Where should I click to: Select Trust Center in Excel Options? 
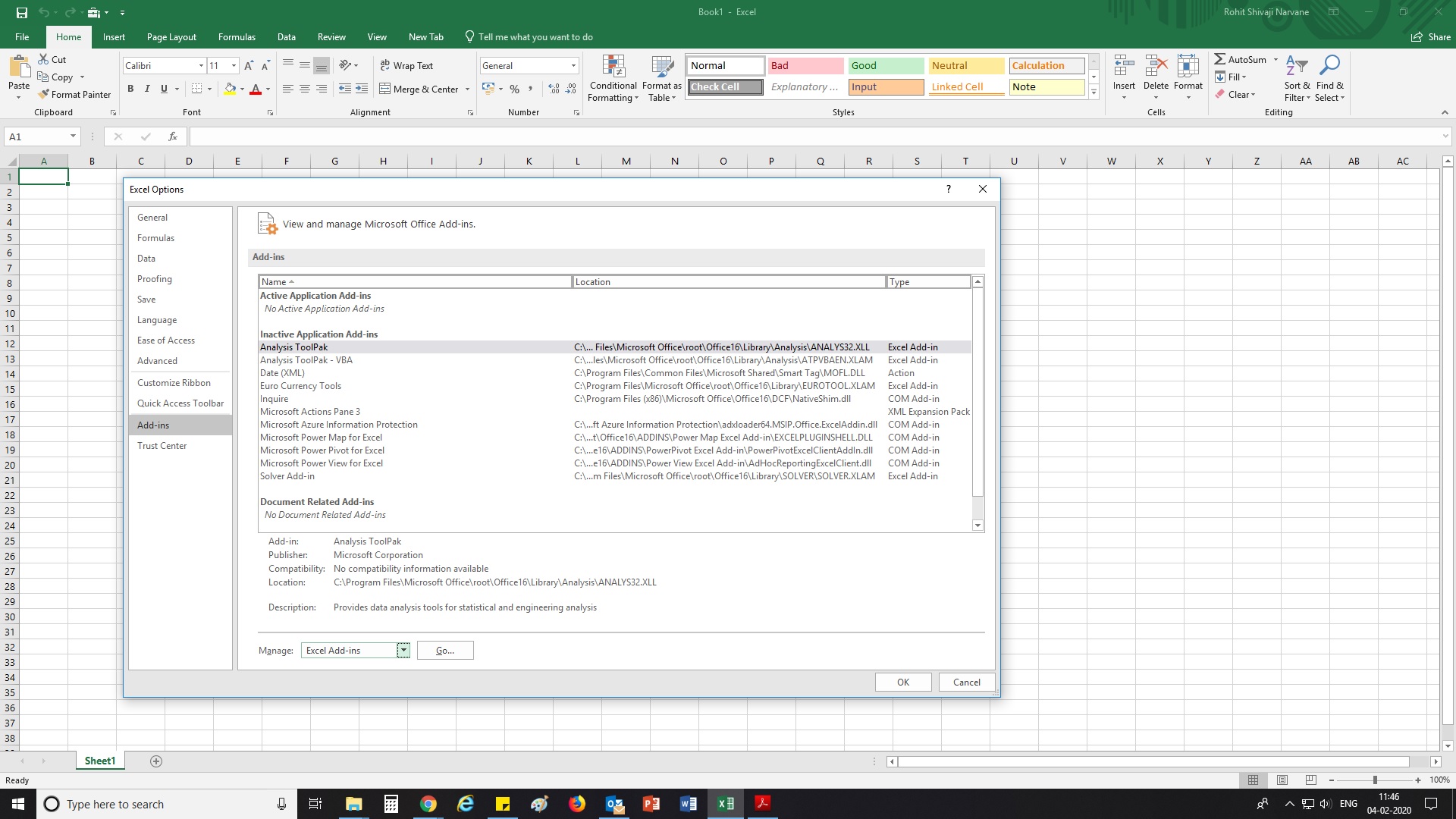pyautogui.click(x=162, y=446)
